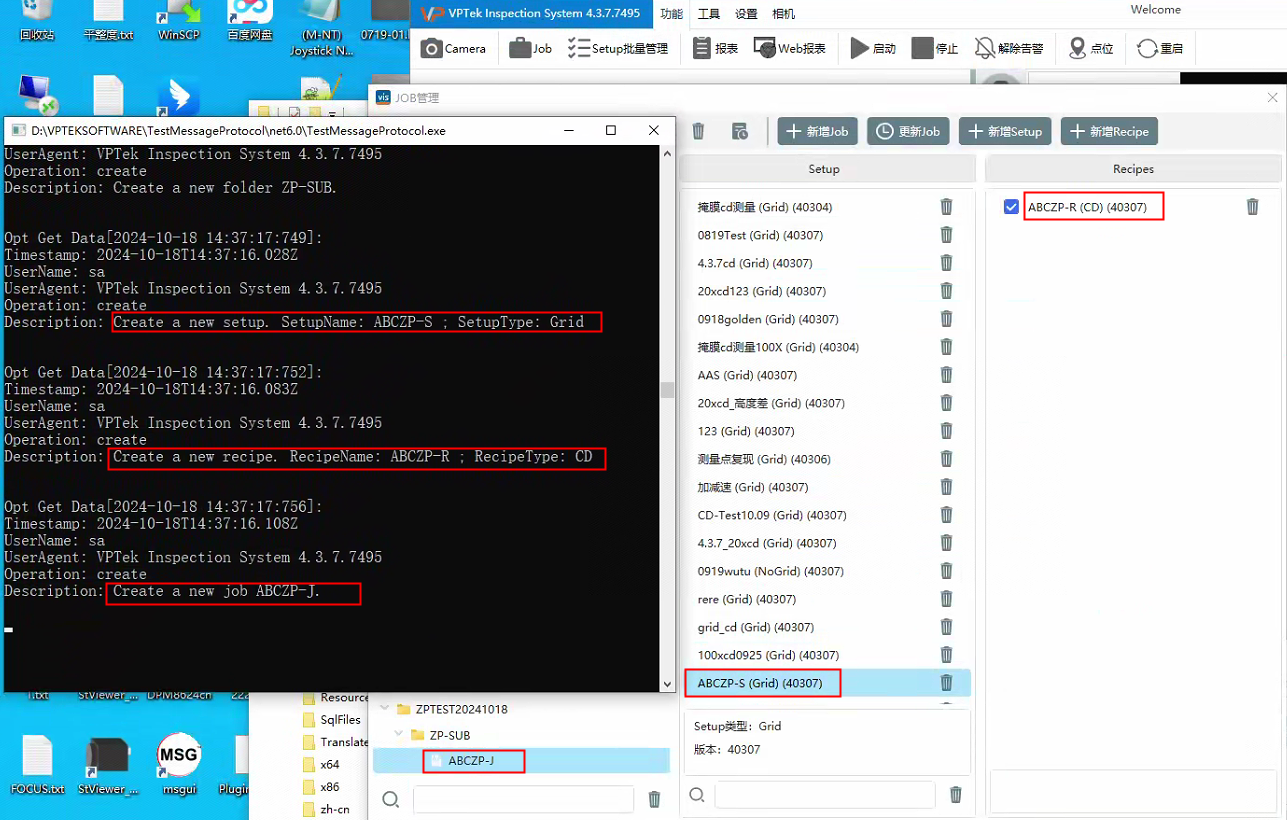Select setup CD-Test10.09 (Grid) (40307)
Viewport: 1287px width, 820px height.
coord(772,515)
